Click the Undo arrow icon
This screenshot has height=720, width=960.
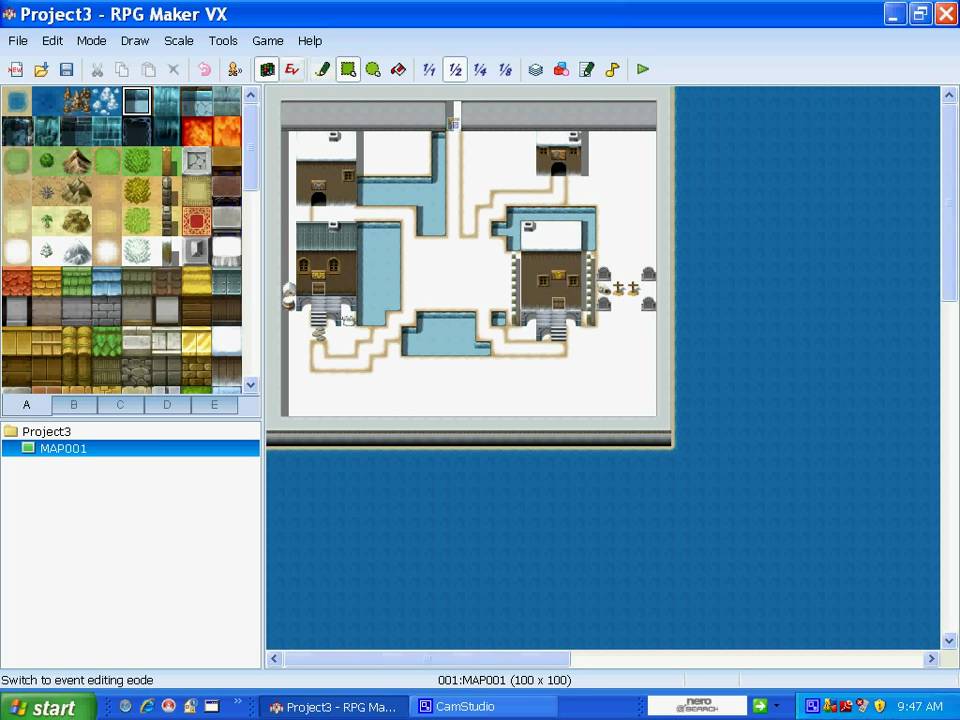pos(204,69)
